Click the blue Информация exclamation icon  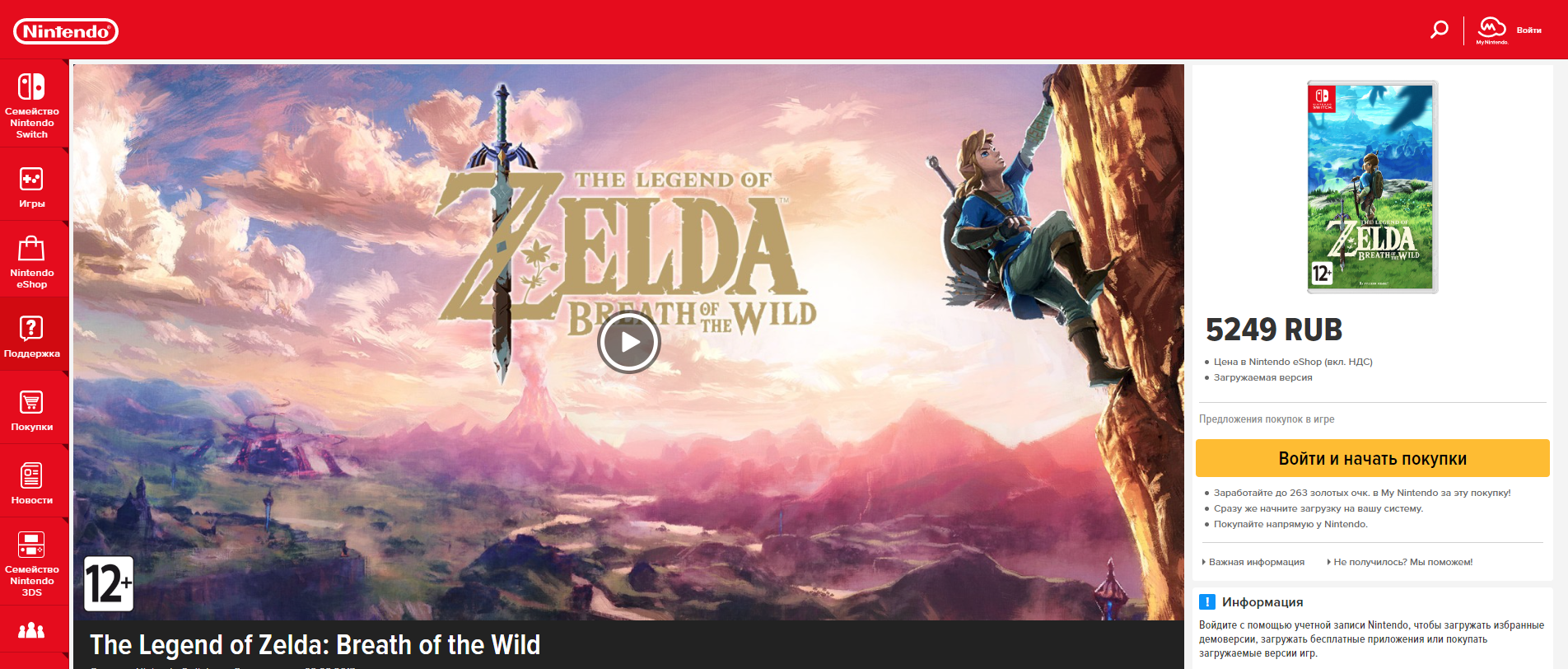pyautogui.click(x=1207, y=602)
